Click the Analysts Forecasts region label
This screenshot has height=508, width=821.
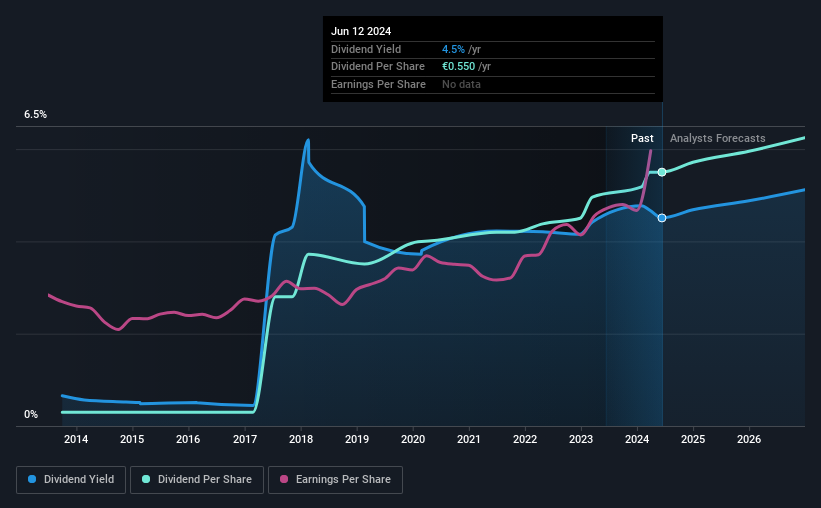(717, 138)
